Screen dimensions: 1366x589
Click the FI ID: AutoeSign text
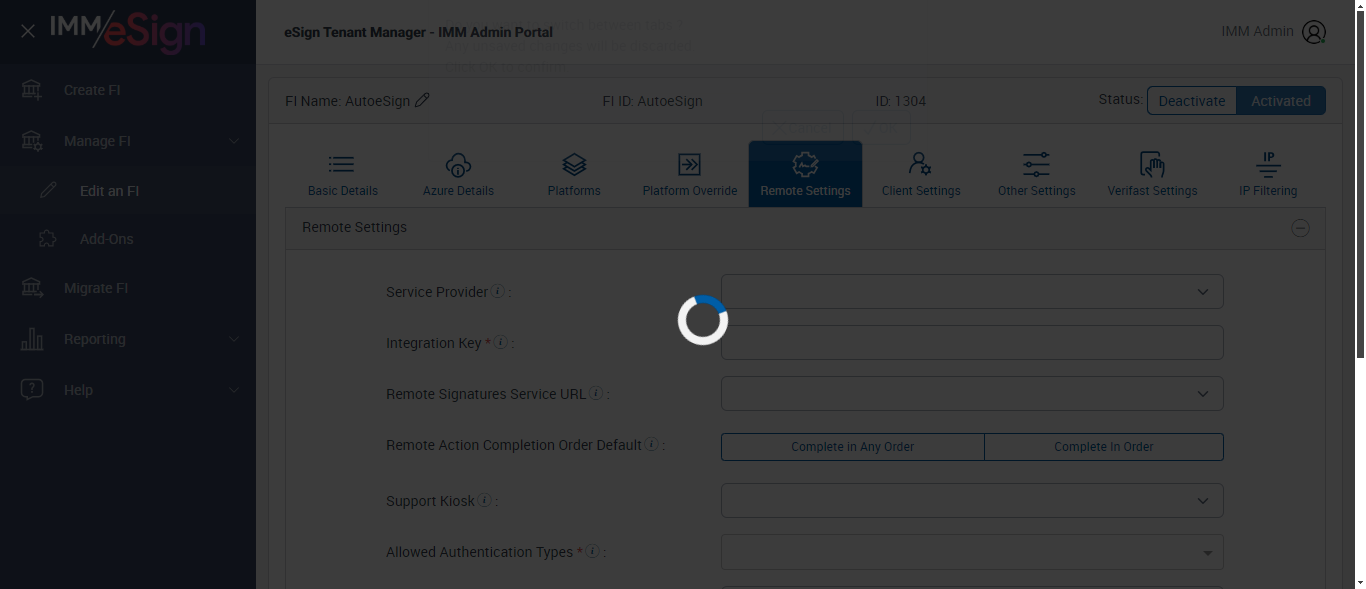[x=652, y=101]
